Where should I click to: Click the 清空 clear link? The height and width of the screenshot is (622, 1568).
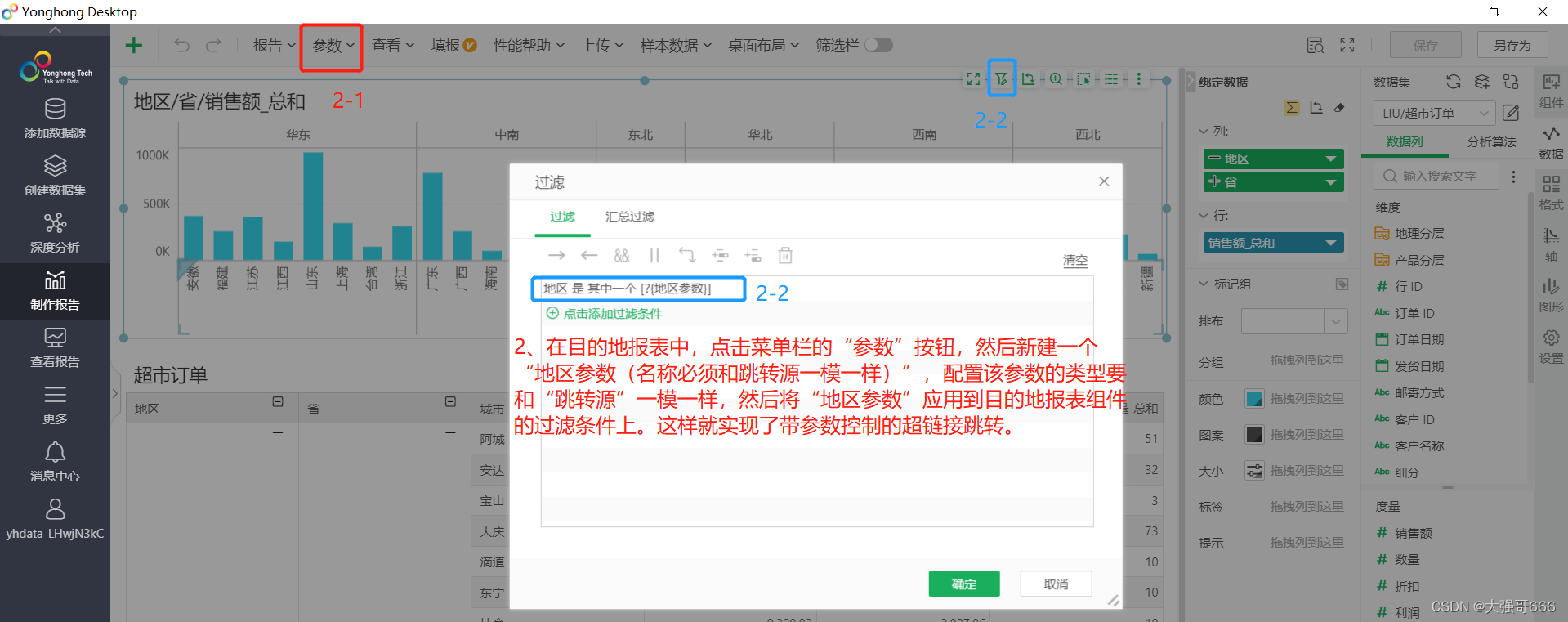(1075, 260)
